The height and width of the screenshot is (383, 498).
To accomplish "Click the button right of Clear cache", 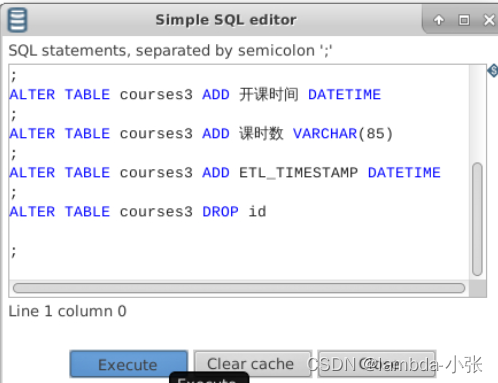I will (x=377, y=364).
